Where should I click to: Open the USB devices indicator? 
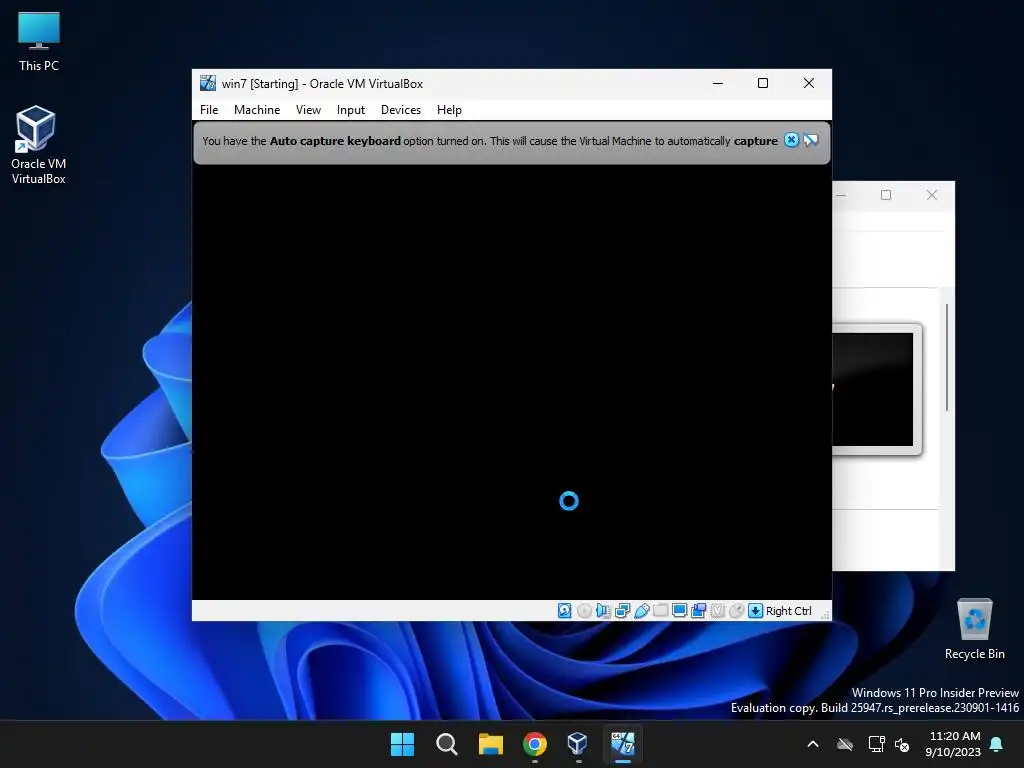641,611
